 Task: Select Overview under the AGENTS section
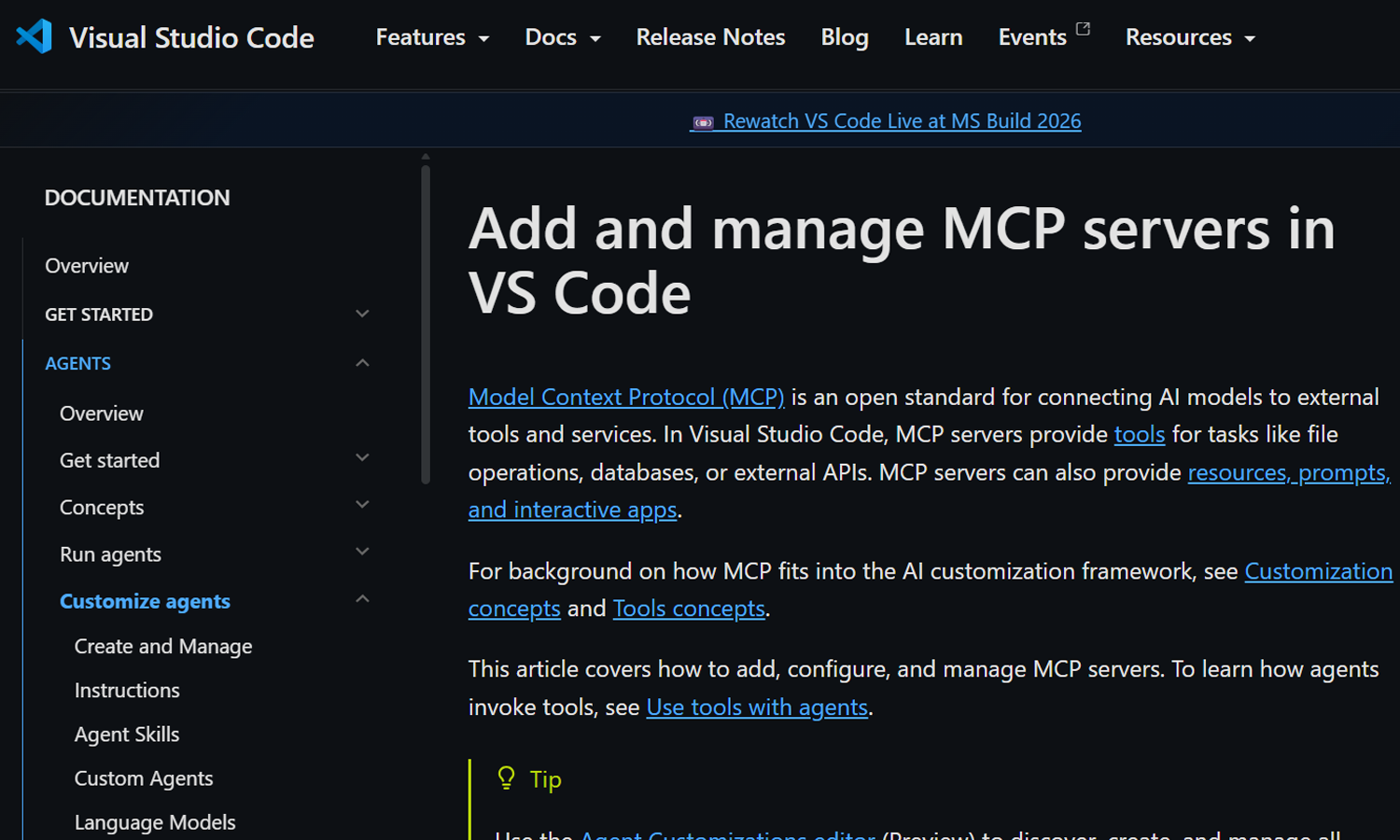point(102,413)
